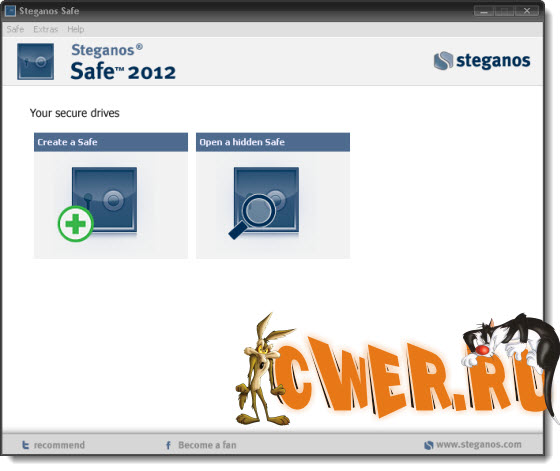The width and height of the screenshot is (560, 471).
Task: Click the Facebook icon in footer
Action: point(168,445)
